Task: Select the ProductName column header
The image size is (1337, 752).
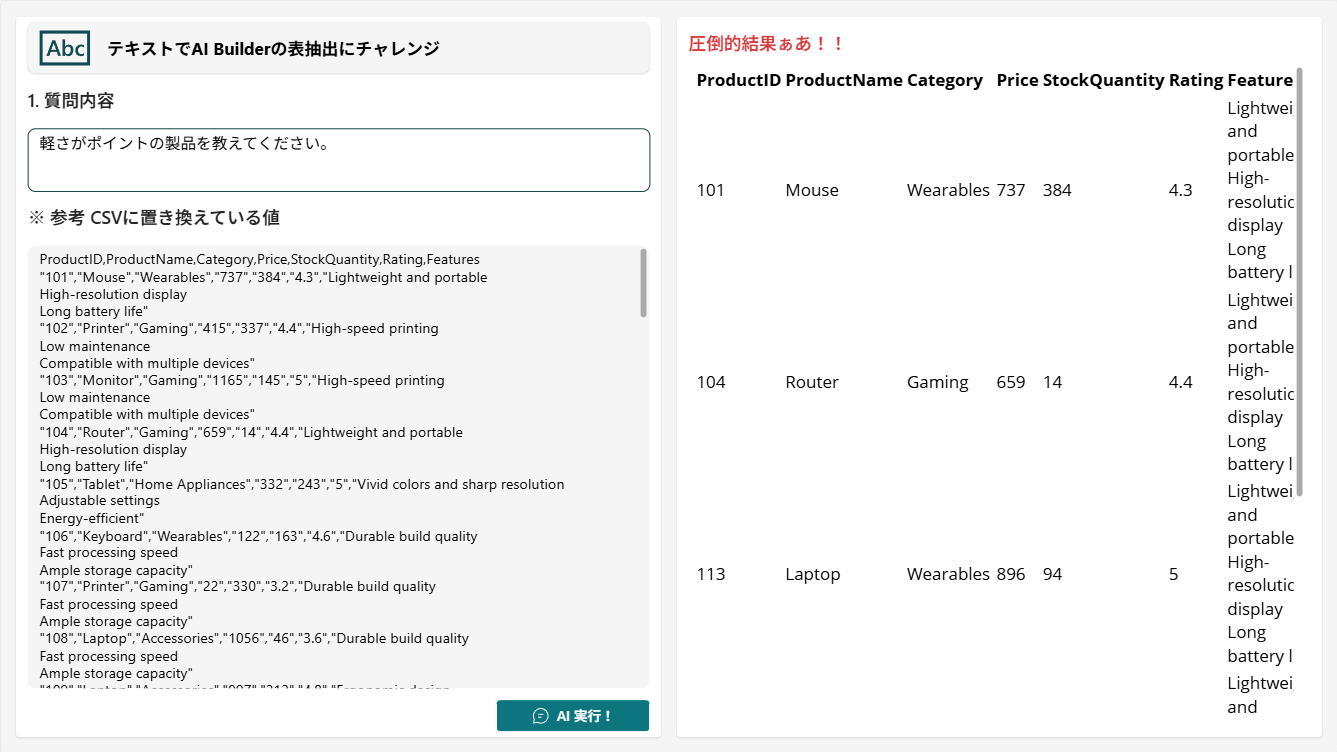Action: (x=844, y=80)
